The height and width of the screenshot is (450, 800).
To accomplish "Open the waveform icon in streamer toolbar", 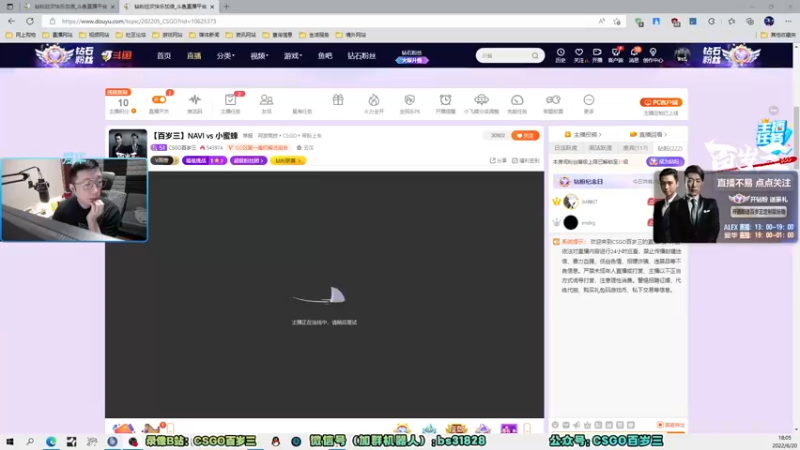I will (195, 99).
